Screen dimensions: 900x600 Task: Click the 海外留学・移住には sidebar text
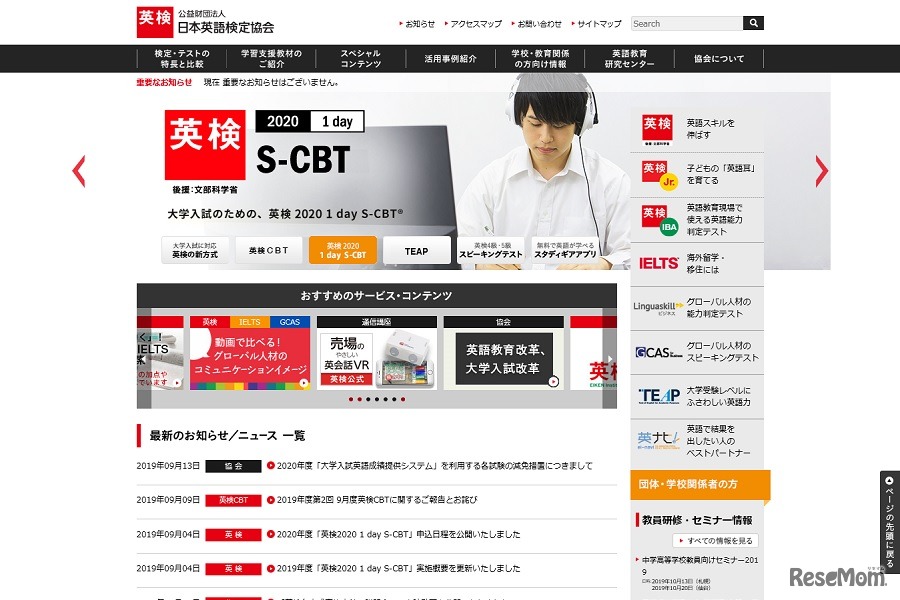coord(705,264)
